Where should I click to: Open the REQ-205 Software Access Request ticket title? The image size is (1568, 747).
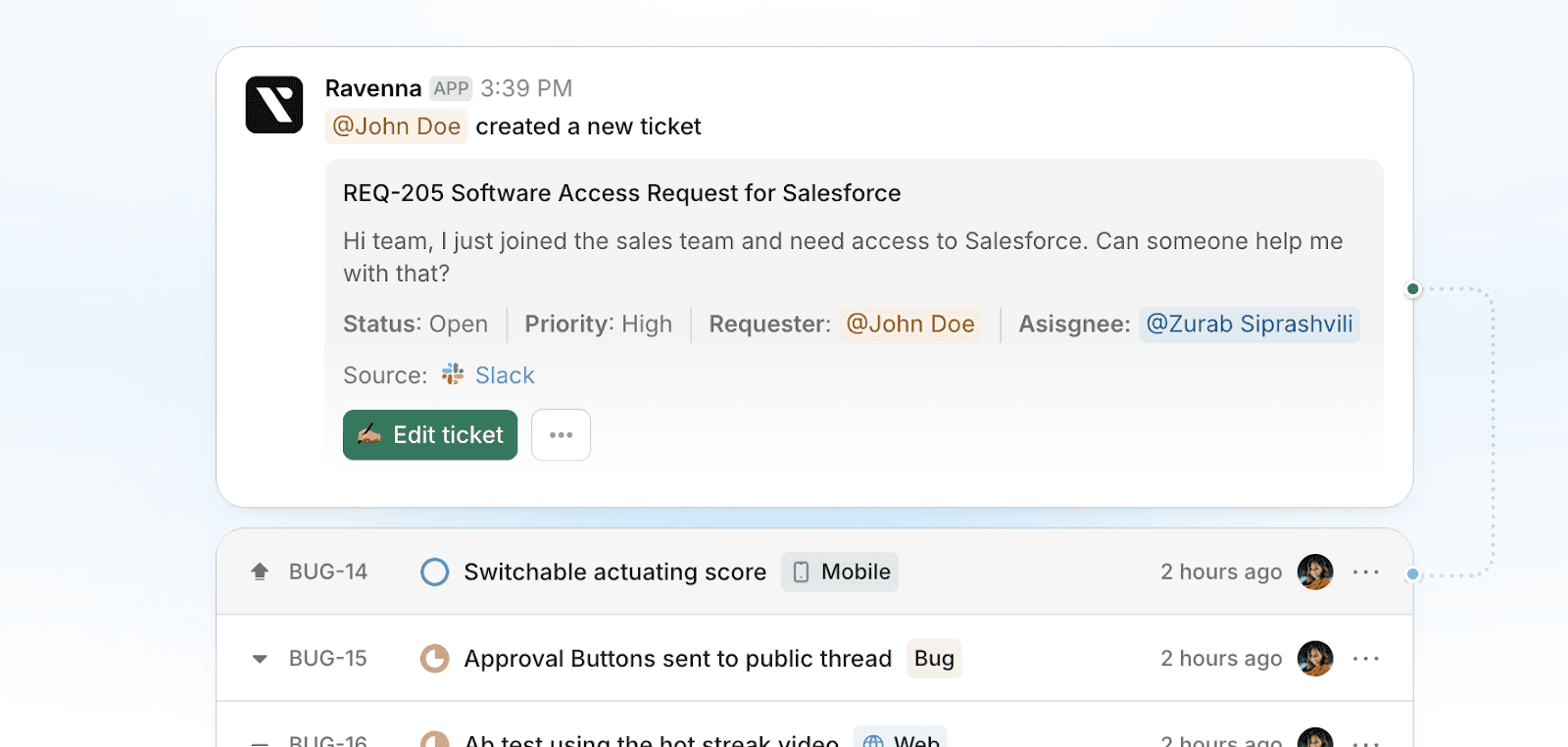[621, 193]
